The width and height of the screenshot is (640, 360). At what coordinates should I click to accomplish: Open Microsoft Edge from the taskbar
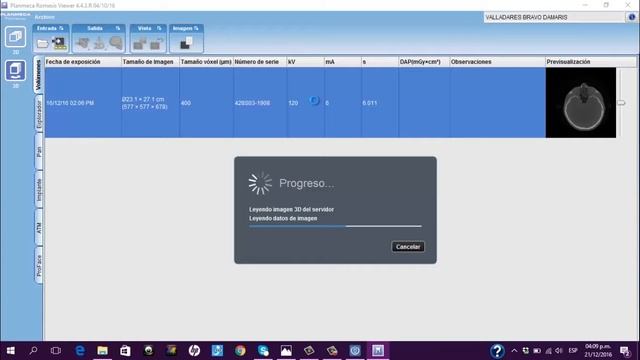(80, 351)
